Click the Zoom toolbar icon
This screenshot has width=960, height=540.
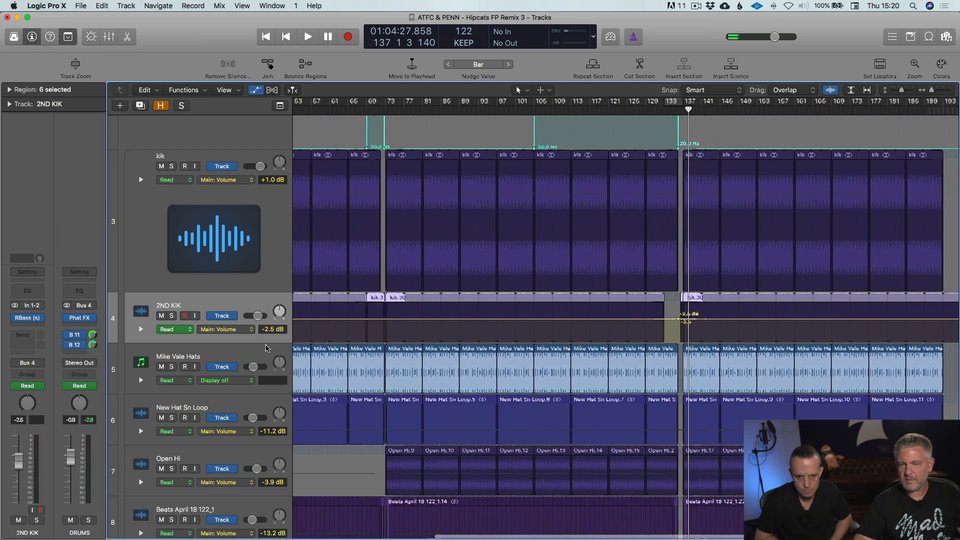[x=915, y=64]
